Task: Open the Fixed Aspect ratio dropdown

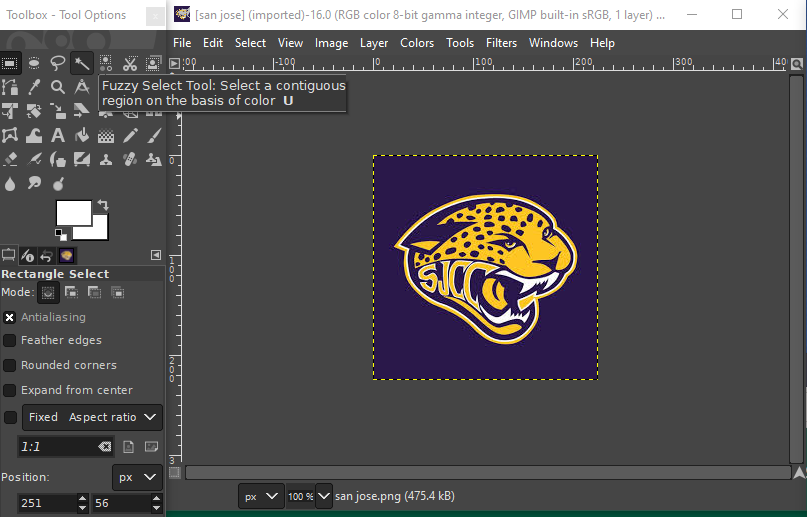Action: click(92, 417)
